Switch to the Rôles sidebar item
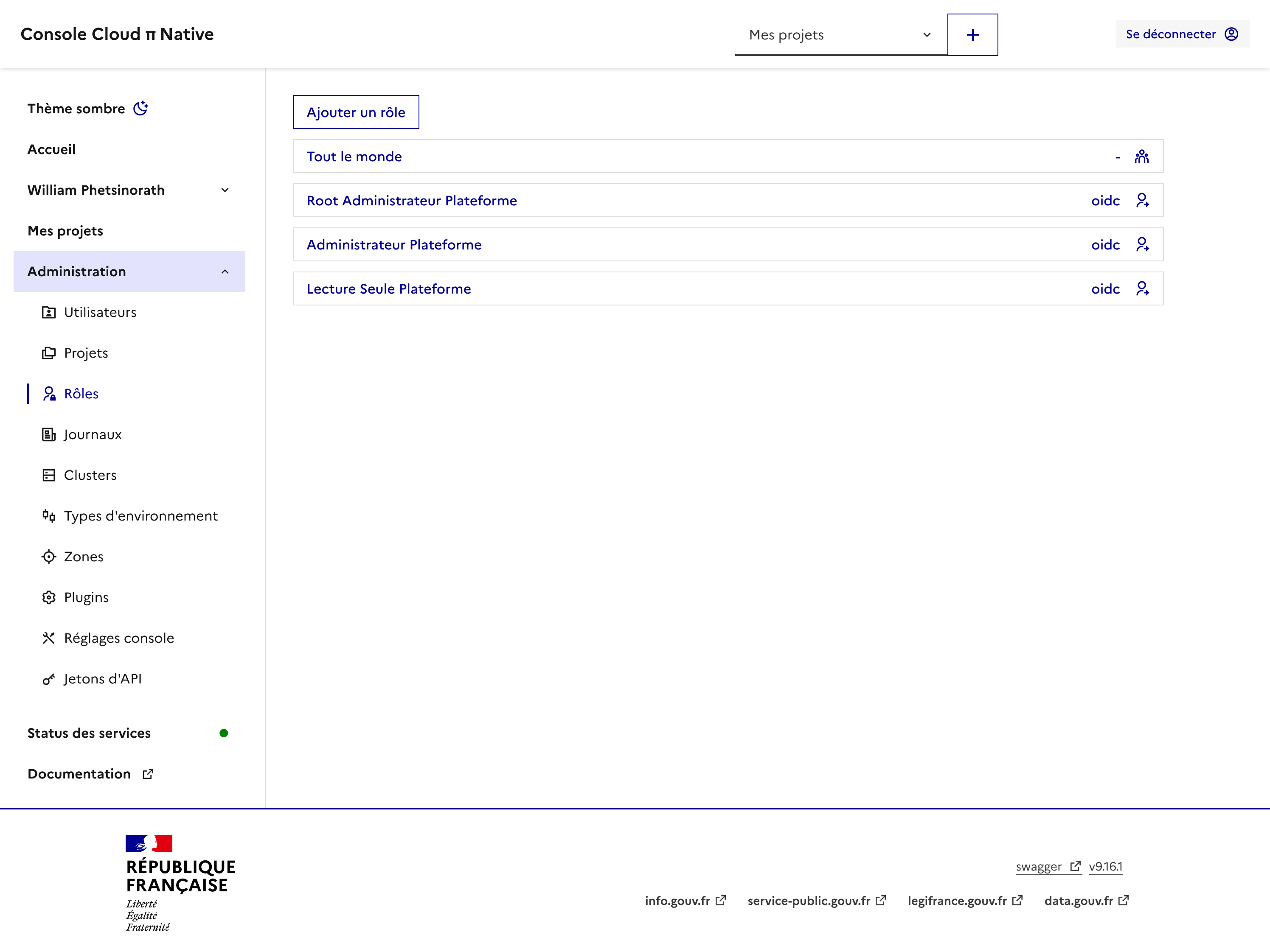 point(81,394)
